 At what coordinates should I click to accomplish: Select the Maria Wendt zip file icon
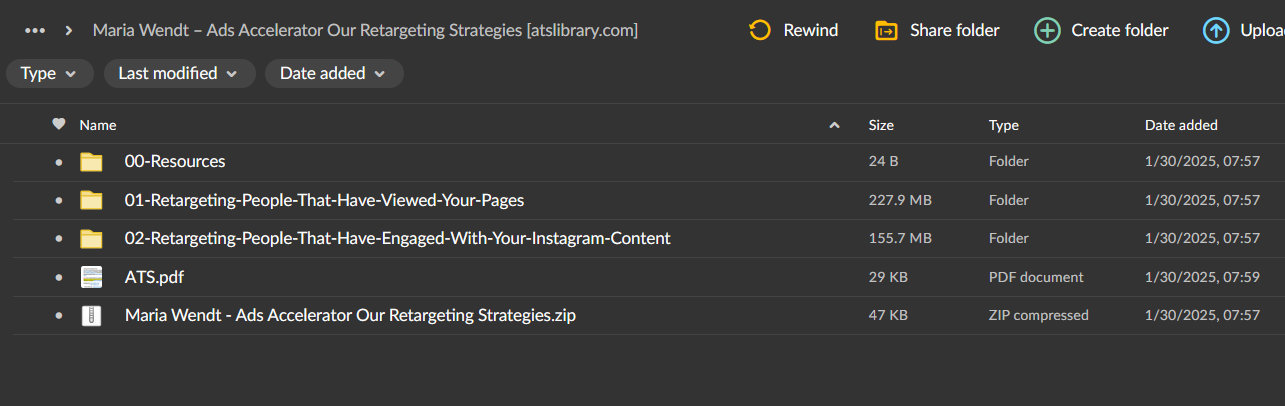[92, 316]
